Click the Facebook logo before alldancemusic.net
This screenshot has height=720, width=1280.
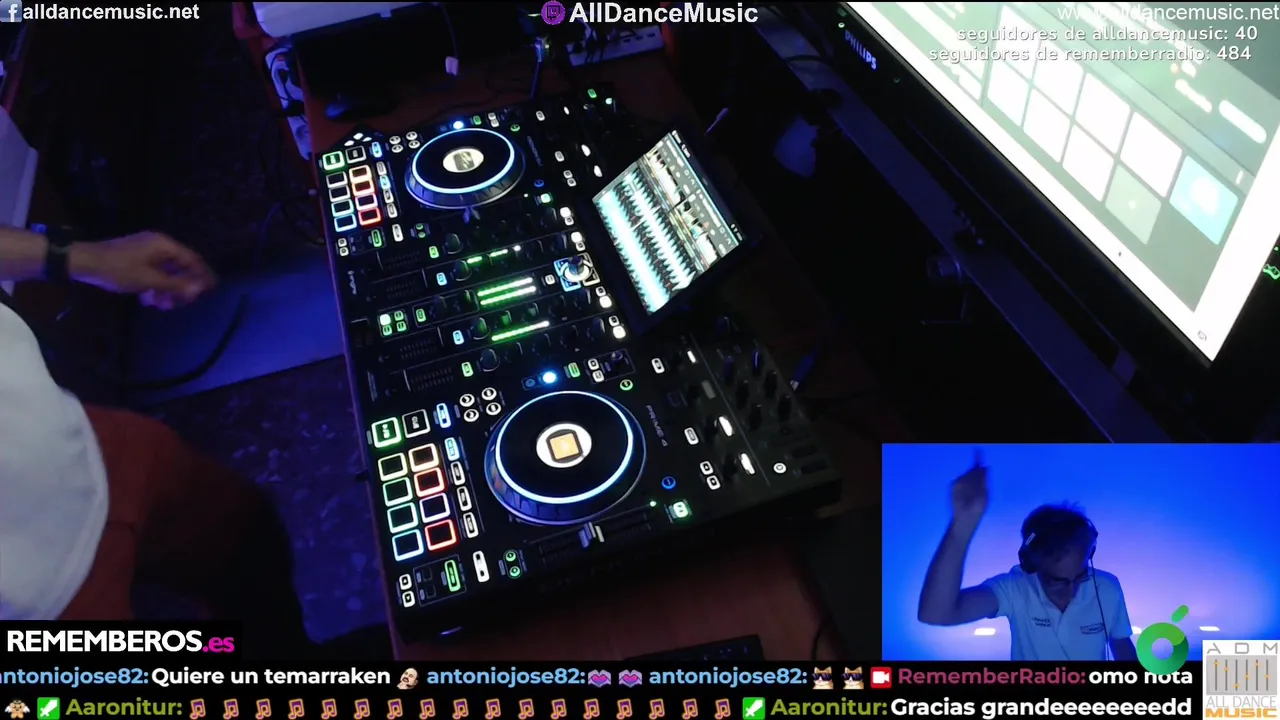click(x=11, y=12)
